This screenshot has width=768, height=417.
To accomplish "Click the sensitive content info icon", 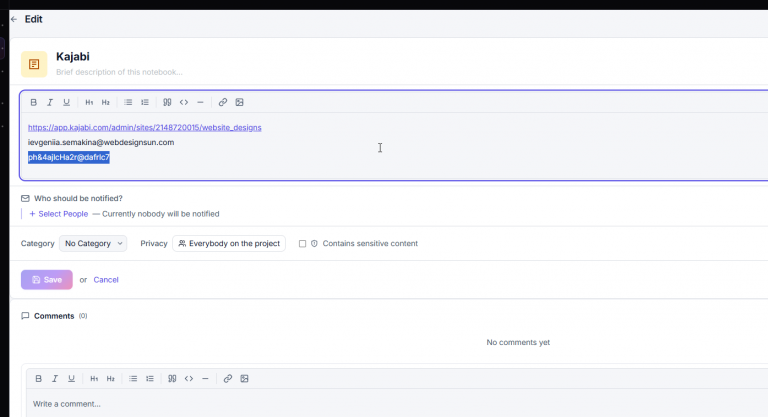I will 314,244.
